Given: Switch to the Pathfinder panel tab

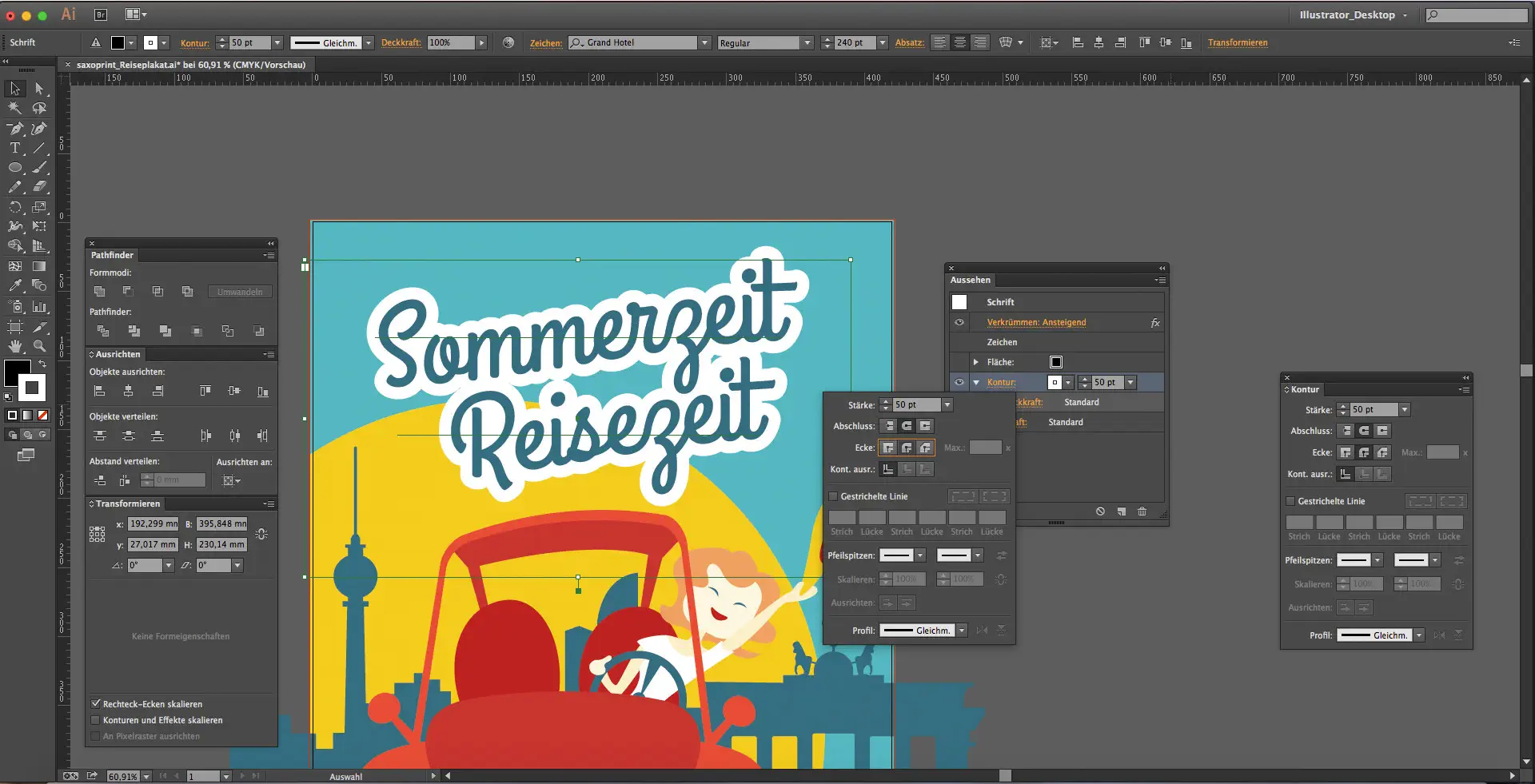Looking at the screenshot, I should pyautogui.click(x=112, y=255).
